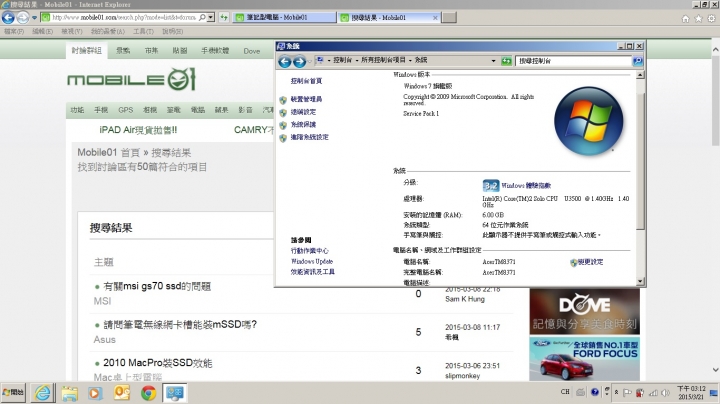The image size is (720, 404).
Task: Open IE Tools gear icon
Action: coord(711,18)
